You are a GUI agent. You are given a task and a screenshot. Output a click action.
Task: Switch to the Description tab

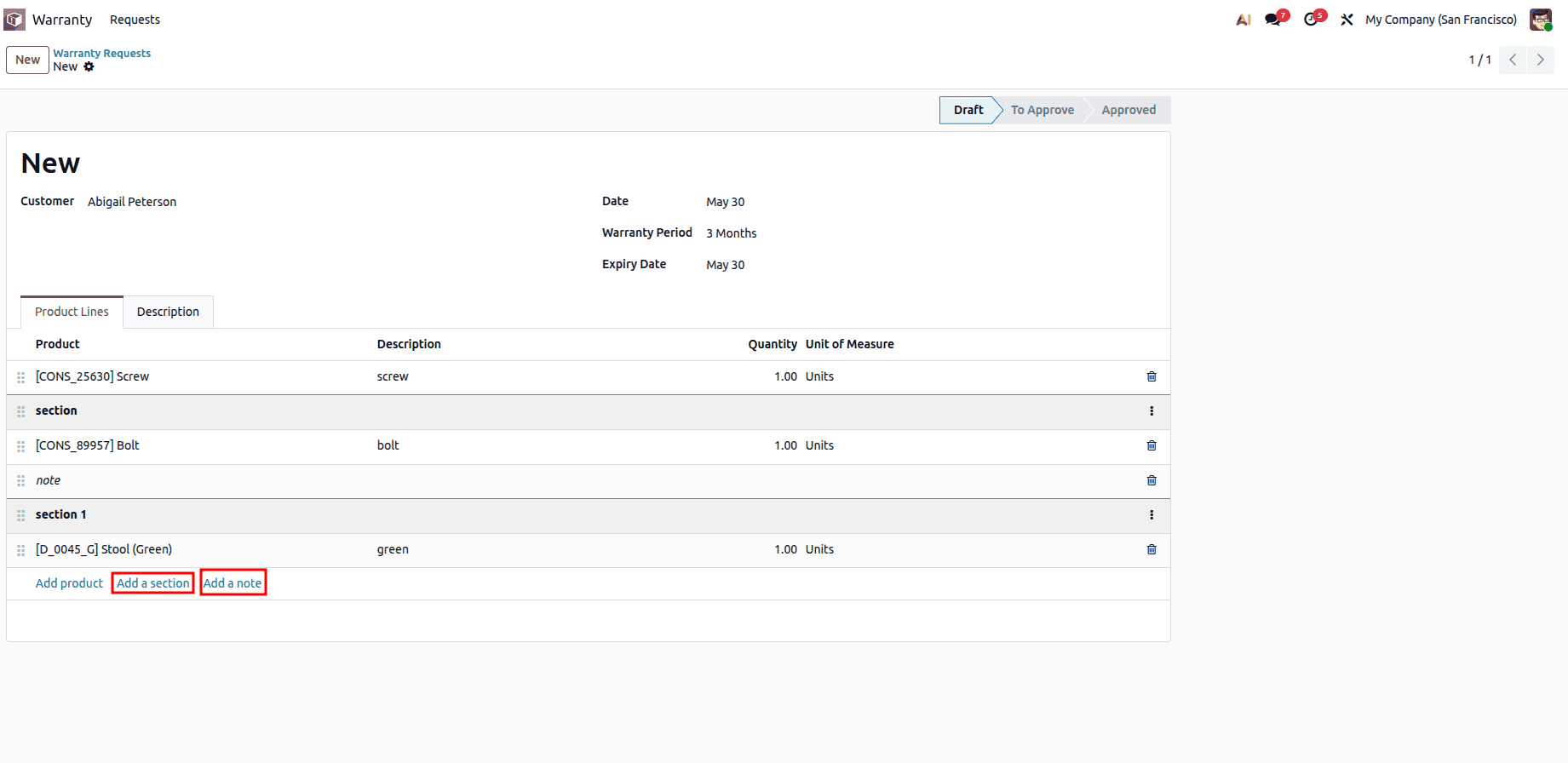[168, 312]
